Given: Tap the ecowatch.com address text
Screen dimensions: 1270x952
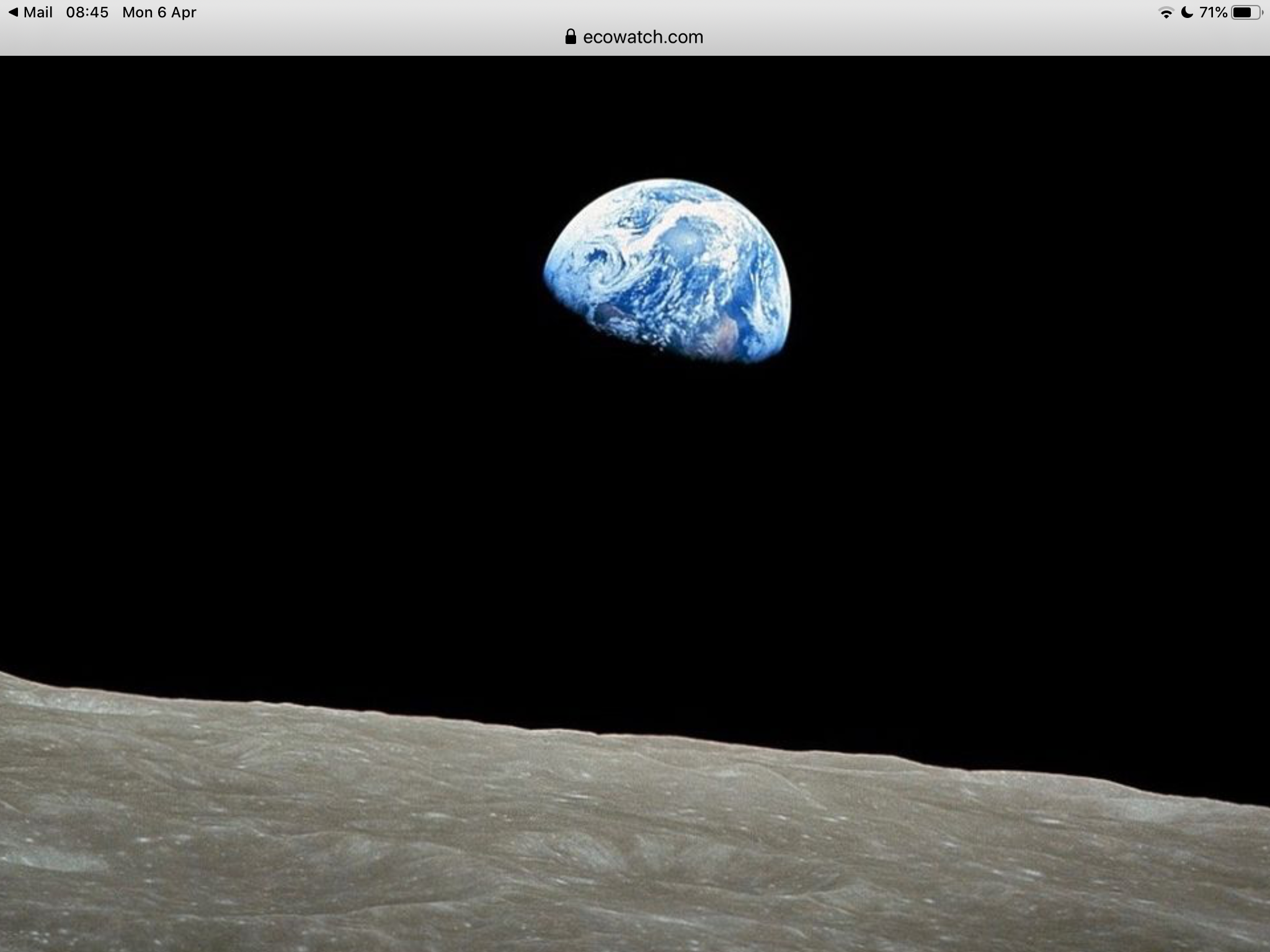Looking at the screenshot, I should (643, 37).
